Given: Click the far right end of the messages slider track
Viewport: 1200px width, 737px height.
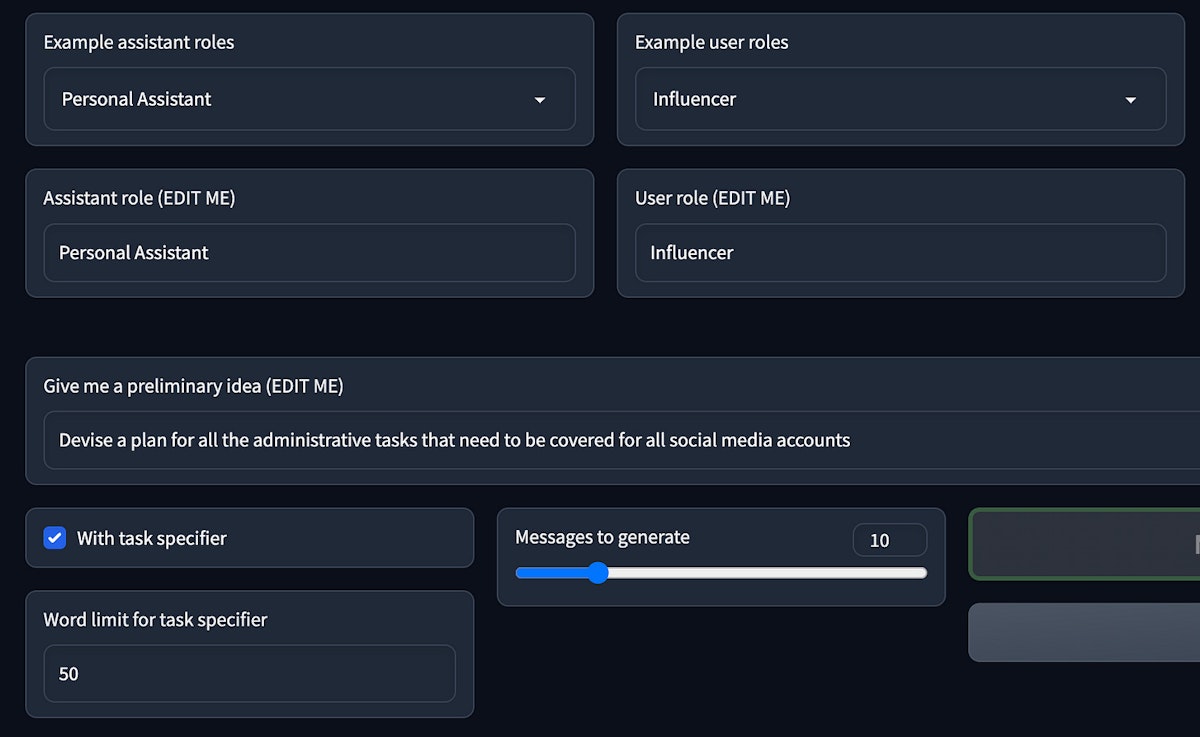Looking at the screenshot, I should (x=925, y=573).
